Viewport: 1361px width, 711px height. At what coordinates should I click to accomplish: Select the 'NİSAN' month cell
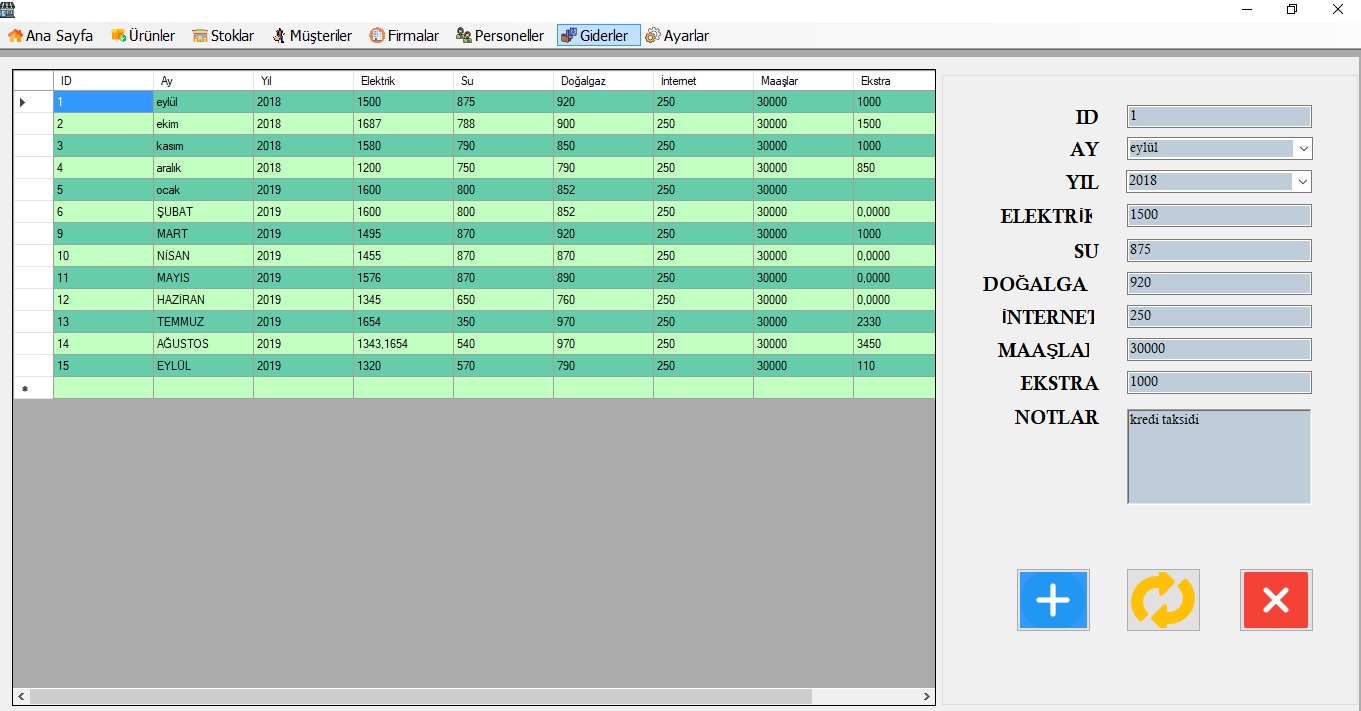[203, 256]
